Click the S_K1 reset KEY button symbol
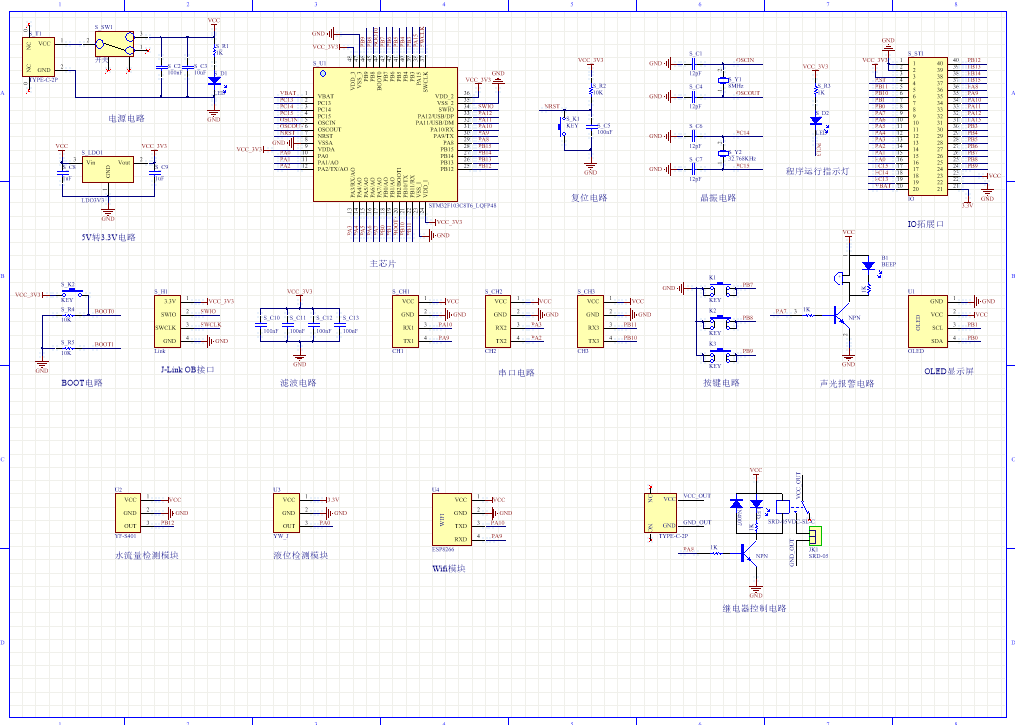 562,126
